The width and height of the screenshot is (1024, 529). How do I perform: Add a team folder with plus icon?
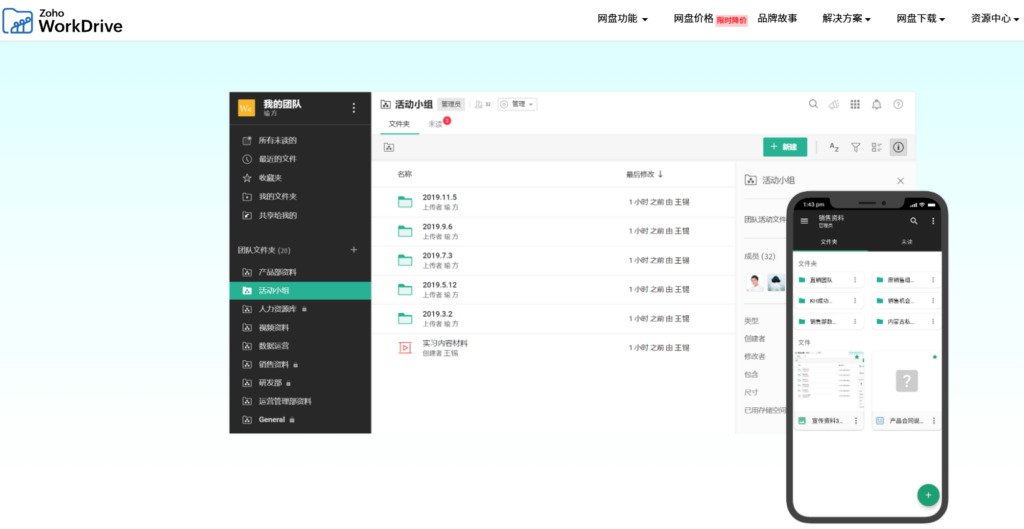[354, 249]
